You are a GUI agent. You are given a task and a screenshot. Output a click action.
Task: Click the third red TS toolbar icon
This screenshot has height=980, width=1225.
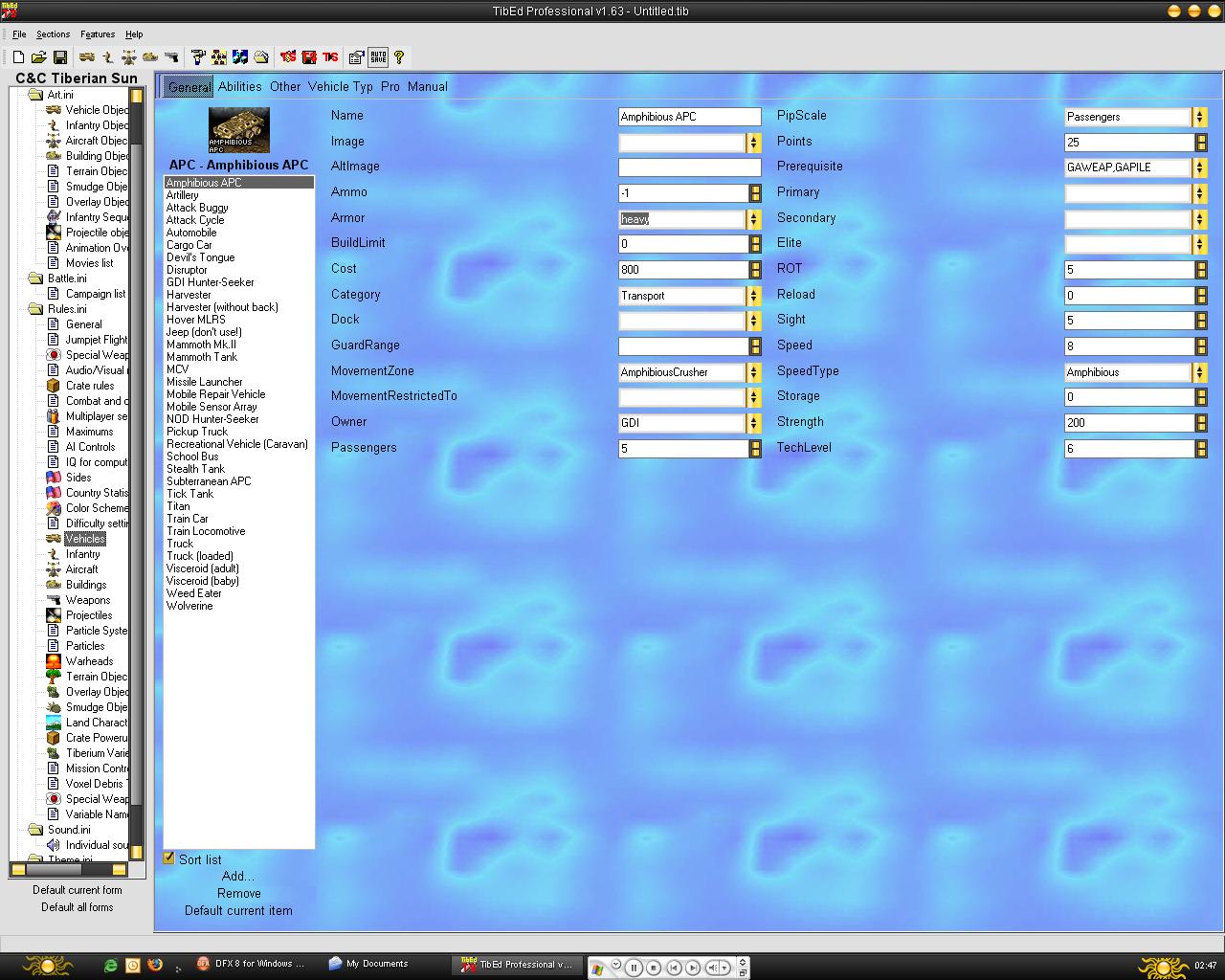click(x=330, y=58)
